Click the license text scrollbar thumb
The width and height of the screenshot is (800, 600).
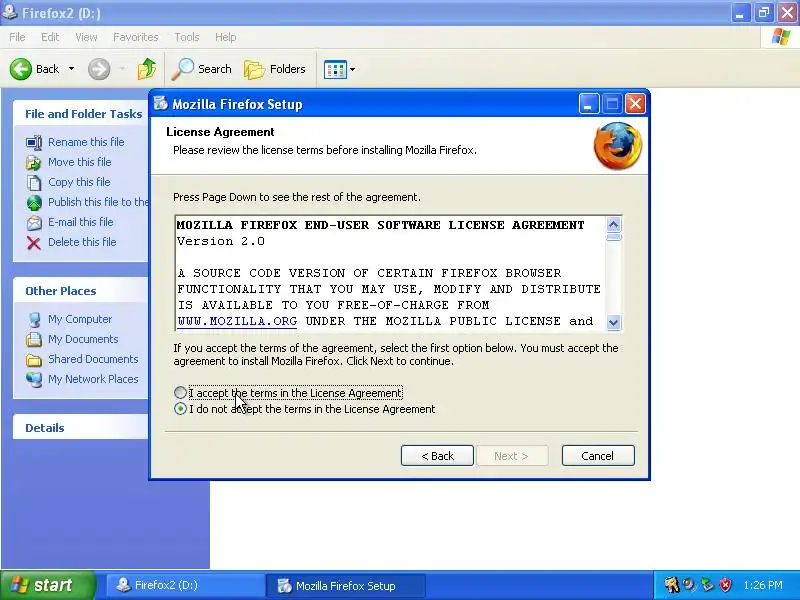[x=614, y=237]
